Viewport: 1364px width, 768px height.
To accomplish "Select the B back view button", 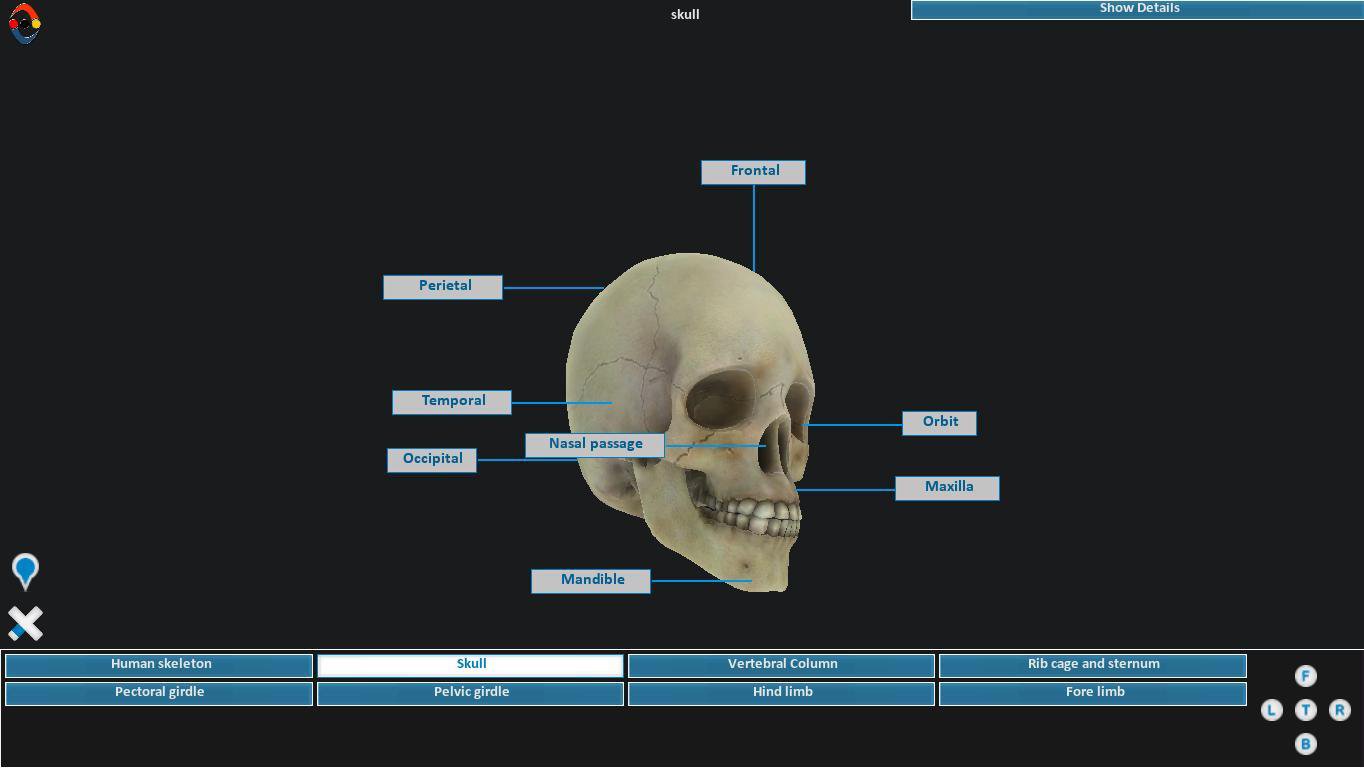I will pyautogui.click(x=1305, y=744).
